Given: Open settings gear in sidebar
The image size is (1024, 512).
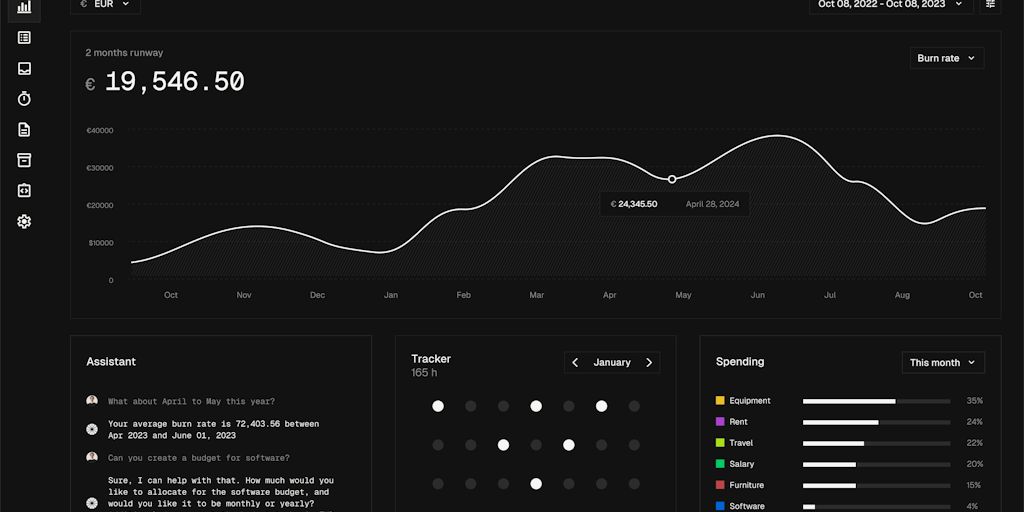Looking at the screenshot, I should pyautogui.click(x=24, y=221).
